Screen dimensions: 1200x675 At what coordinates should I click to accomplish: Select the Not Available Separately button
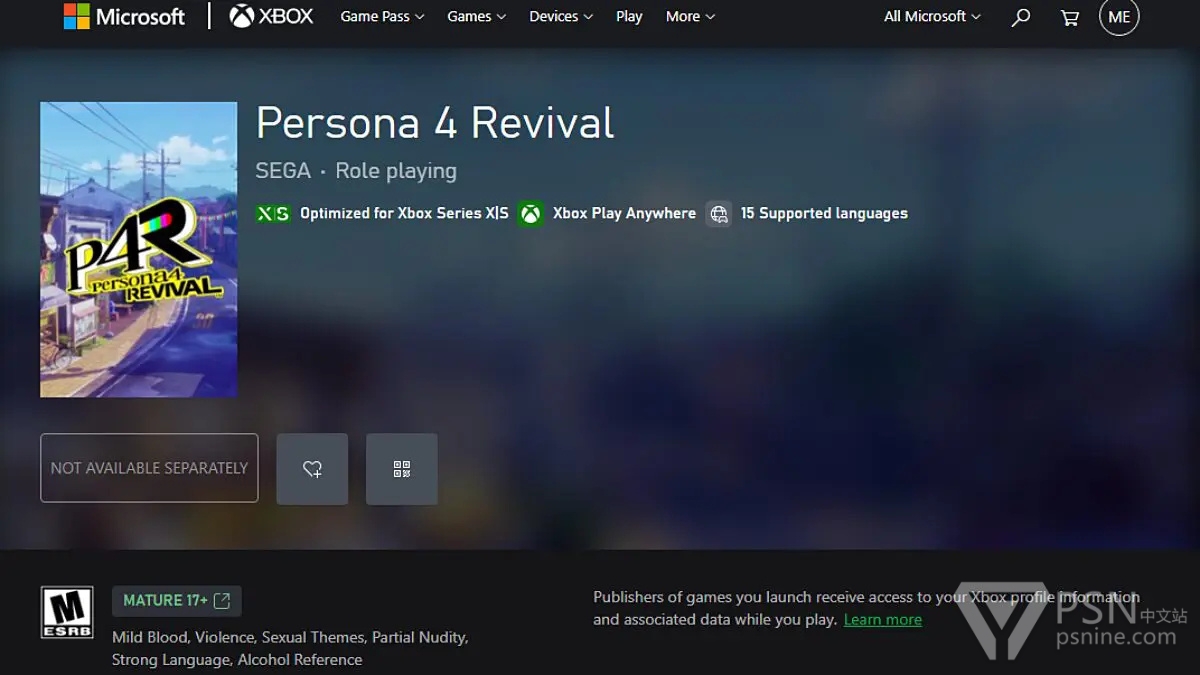[149, 468]
